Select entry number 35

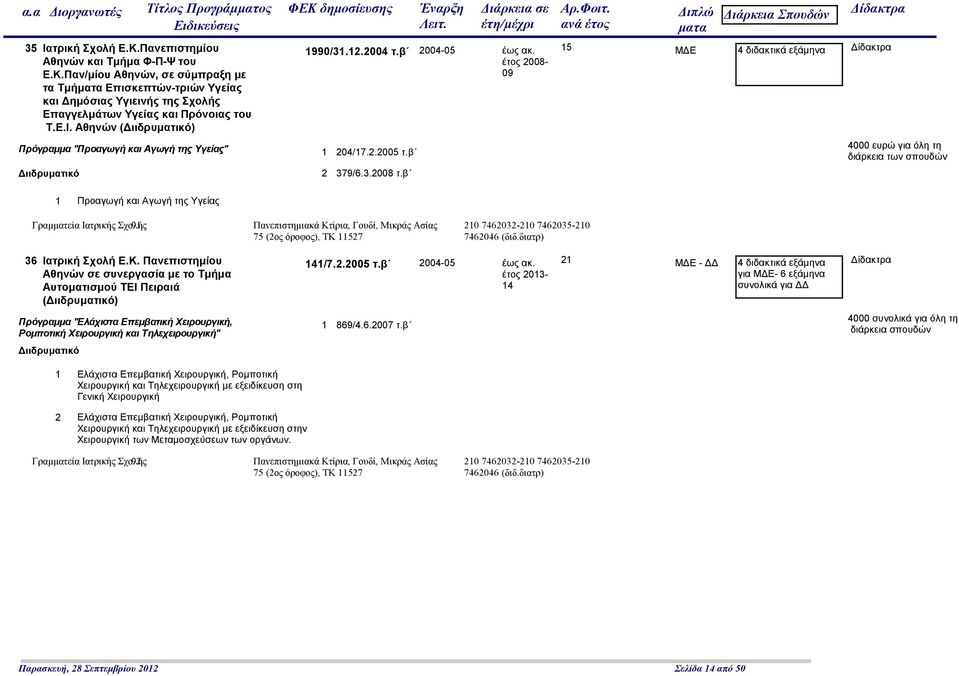tap(31, 48)
